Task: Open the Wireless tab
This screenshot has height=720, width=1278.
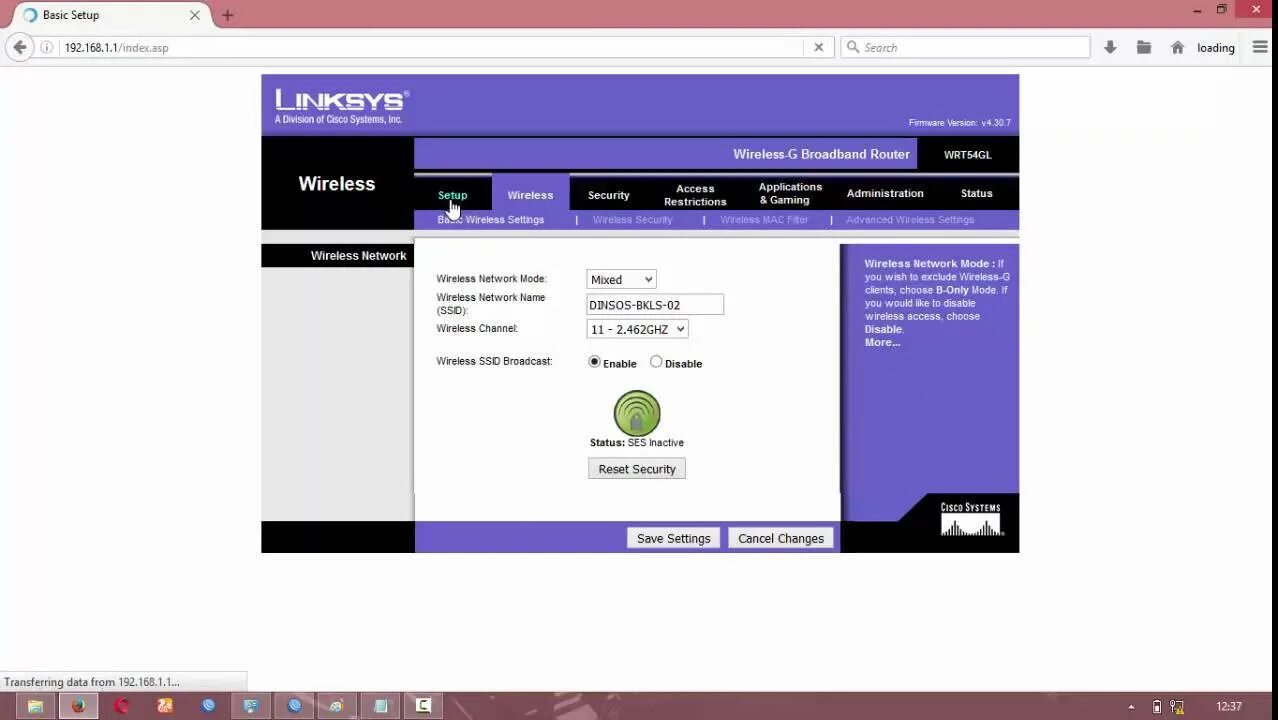Action: click(x=530, y=195)
